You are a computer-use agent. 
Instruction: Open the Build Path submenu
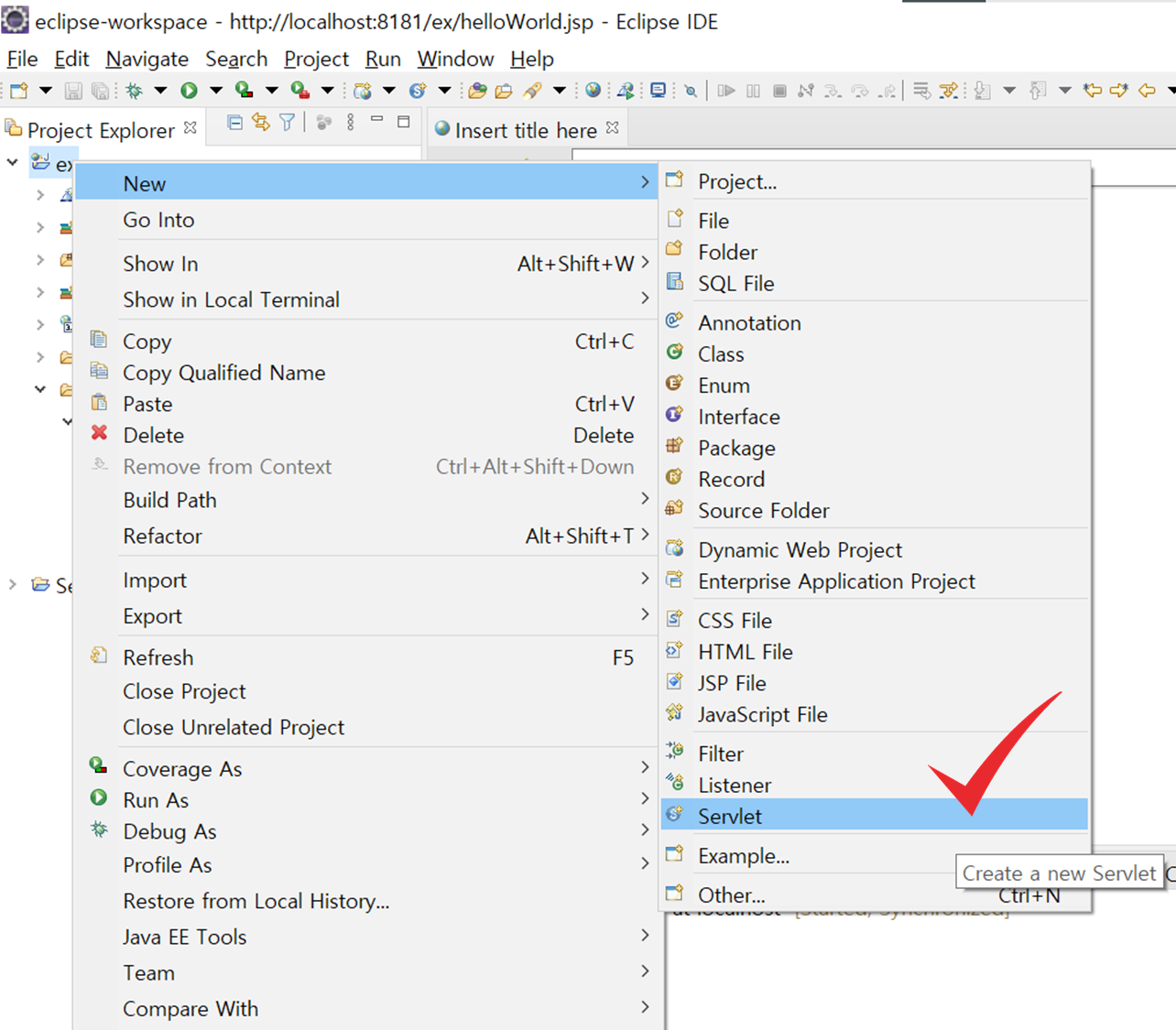point(365,500)
